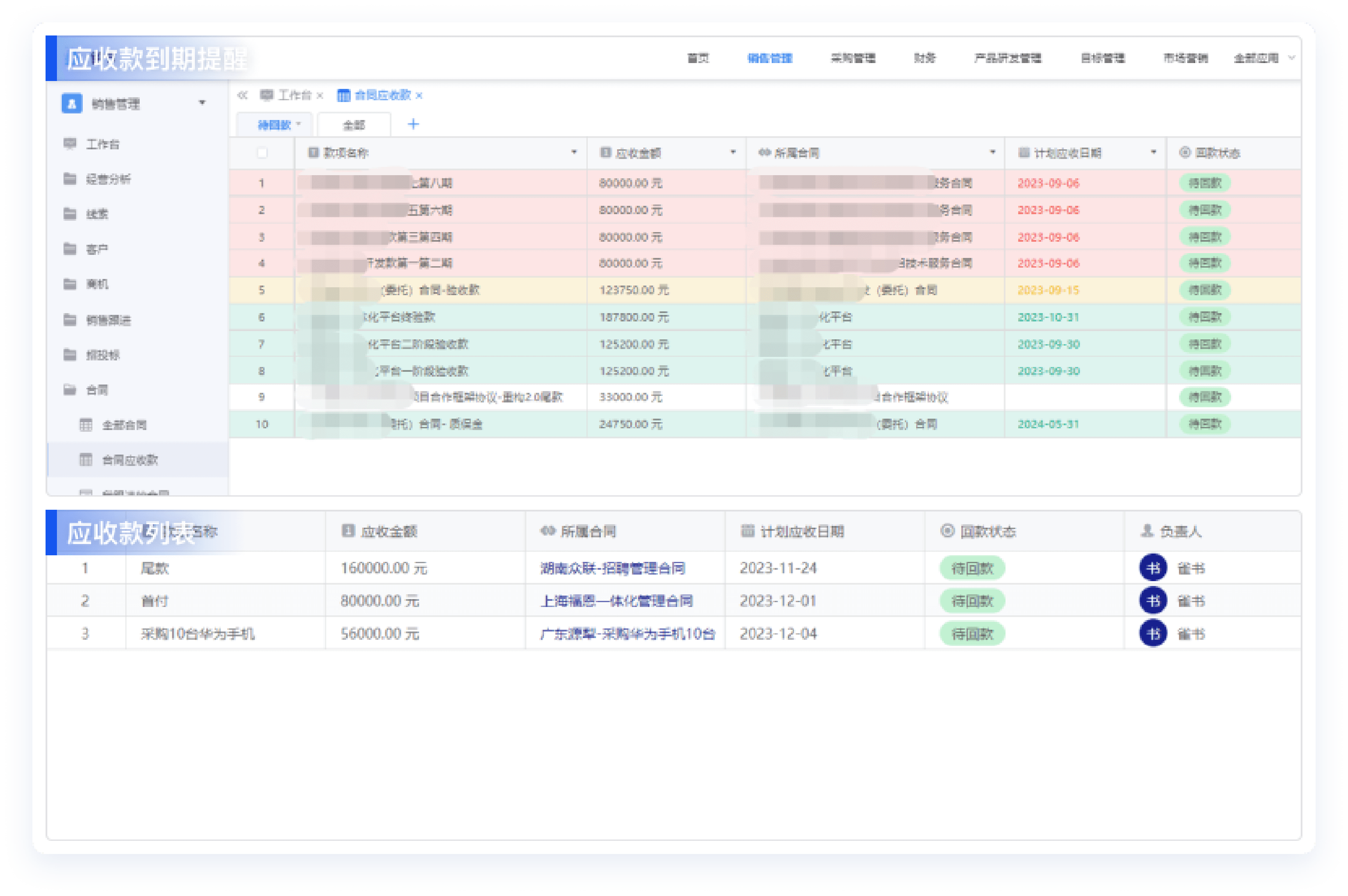Viewport: 1348px width, 896px height.
Task: Expand the 全部应用 dropdown chevron
Action: pyautogui.click(x=1291, y=58)
